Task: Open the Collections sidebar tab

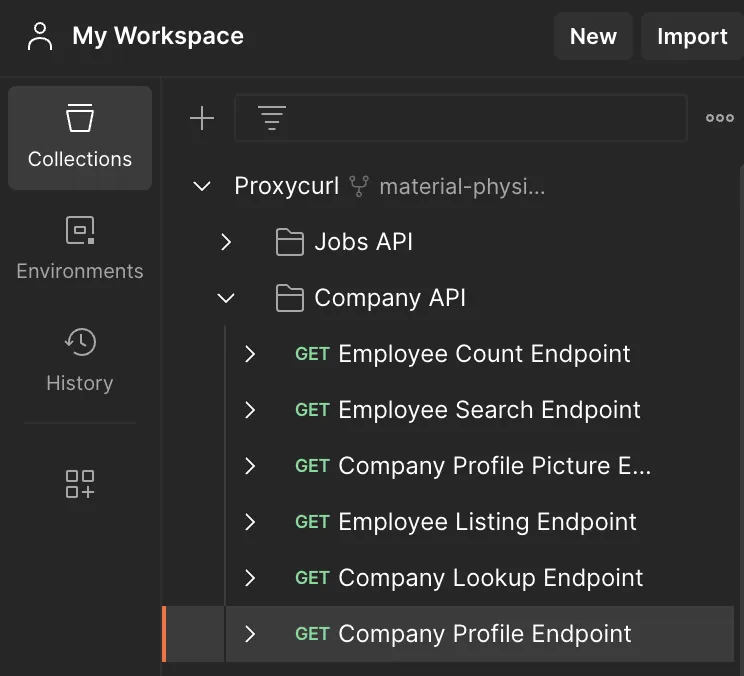Action: pyautogui.click(x=80, y=138)
